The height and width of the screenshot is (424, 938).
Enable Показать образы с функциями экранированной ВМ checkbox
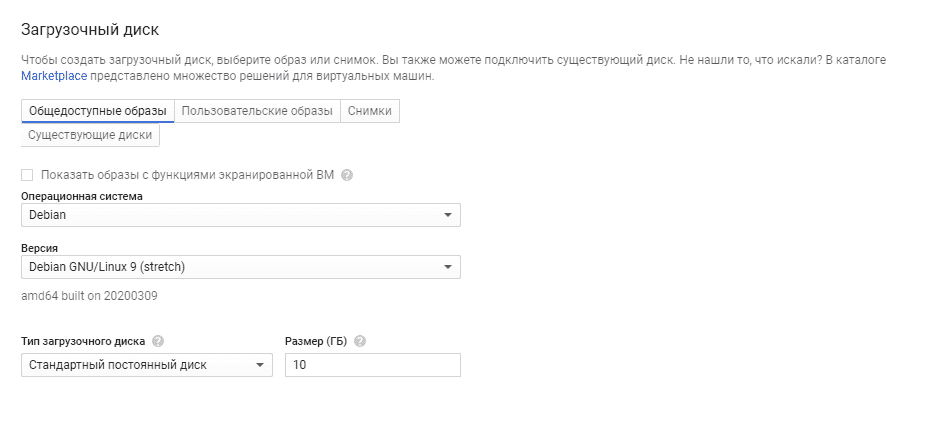(x=27, y=175)
